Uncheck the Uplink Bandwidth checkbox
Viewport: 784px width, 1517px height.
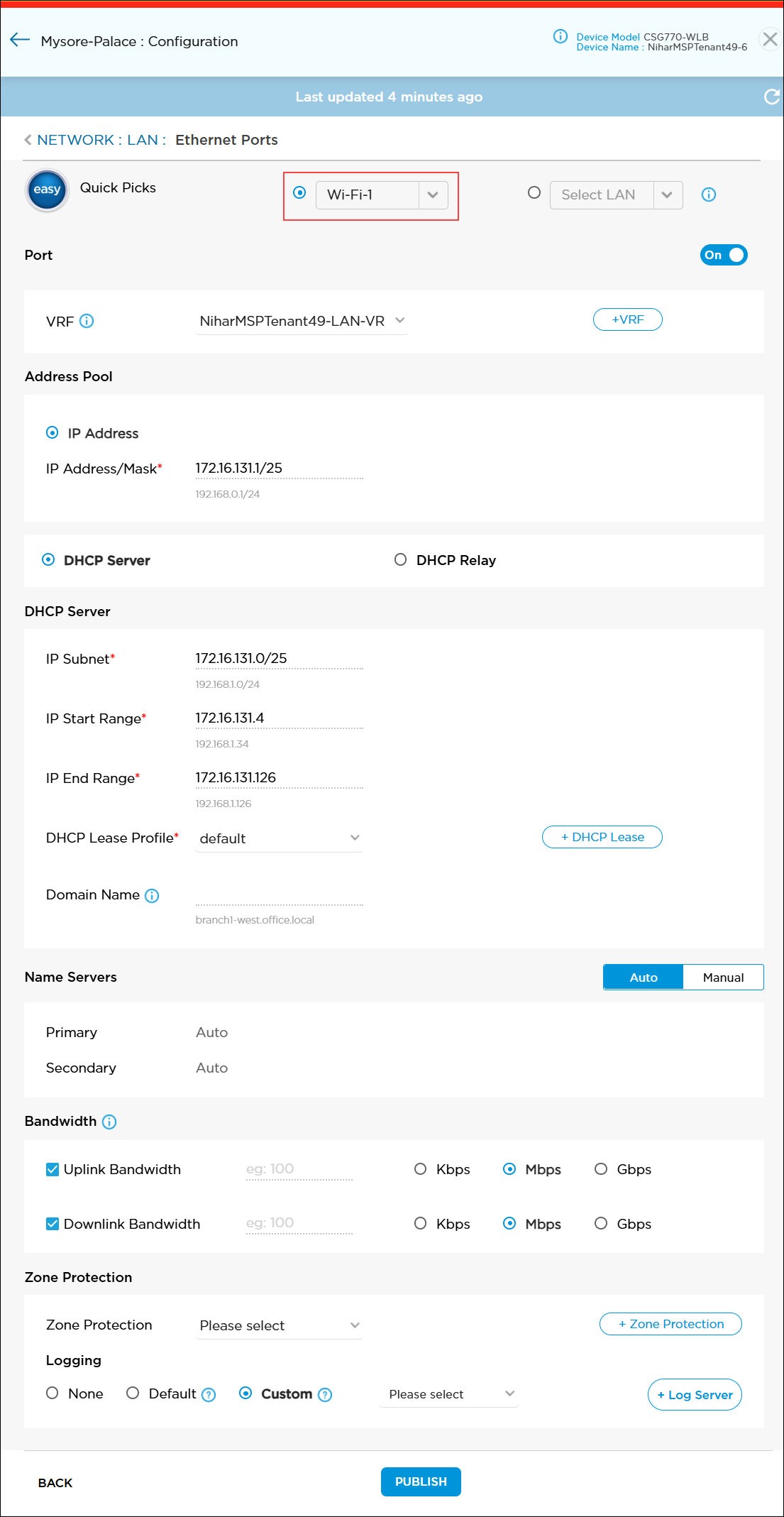coord(53,1169)
